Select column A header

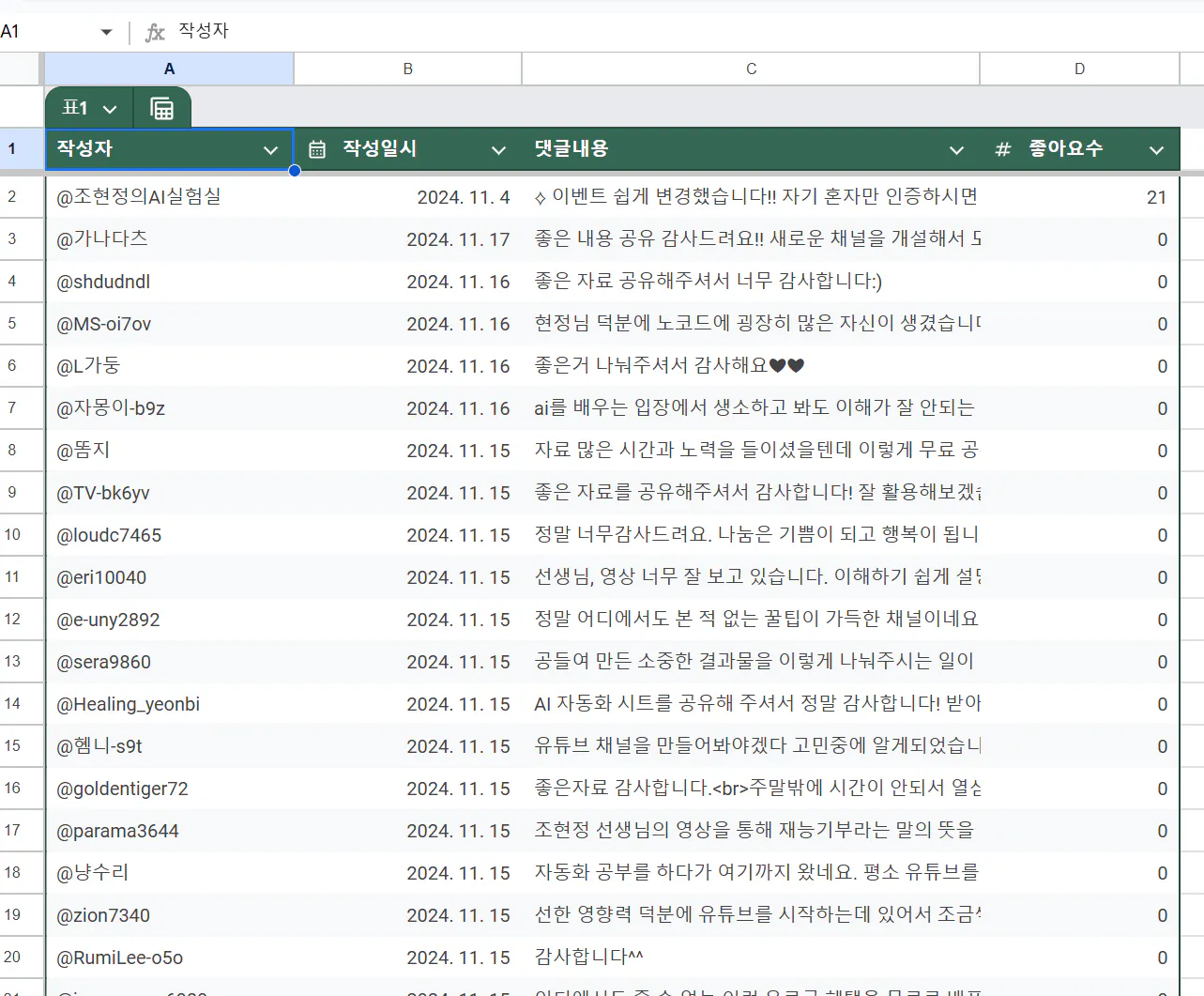[169, 68]
